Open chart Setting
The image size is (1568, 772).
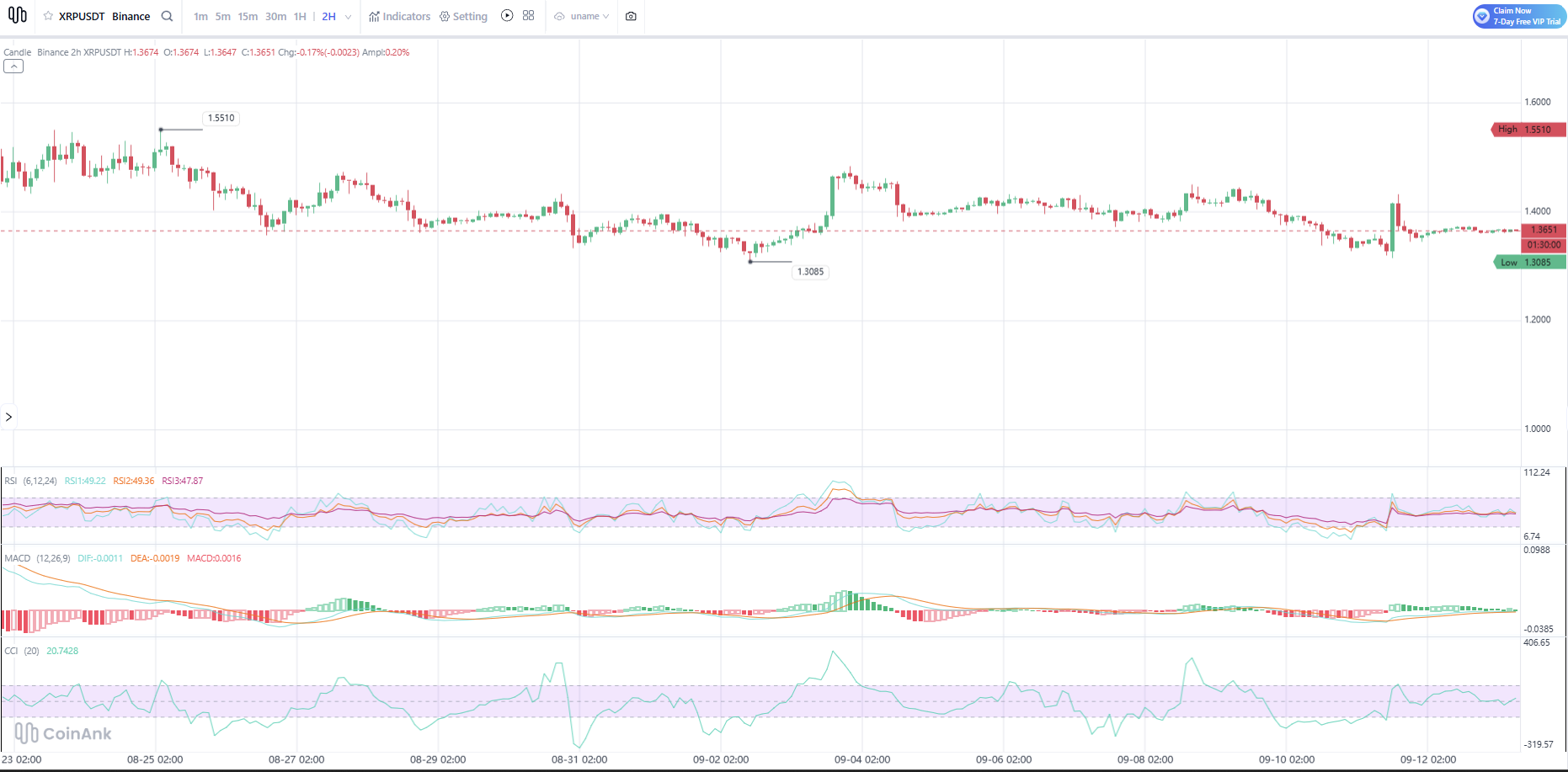[463, 16]
